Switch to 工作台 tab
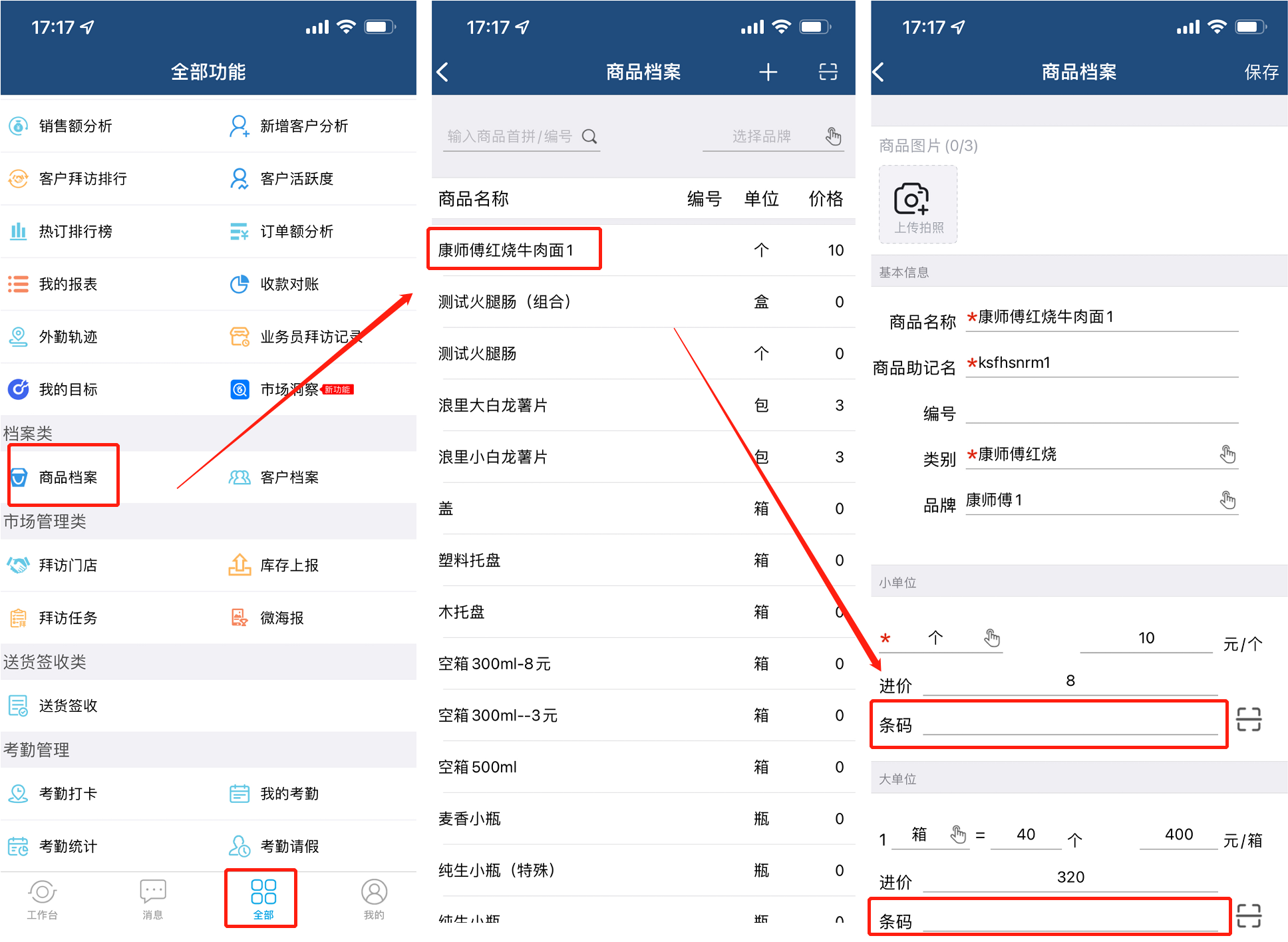Viewport: 1288px width, 942px height. tap(42, 899)
